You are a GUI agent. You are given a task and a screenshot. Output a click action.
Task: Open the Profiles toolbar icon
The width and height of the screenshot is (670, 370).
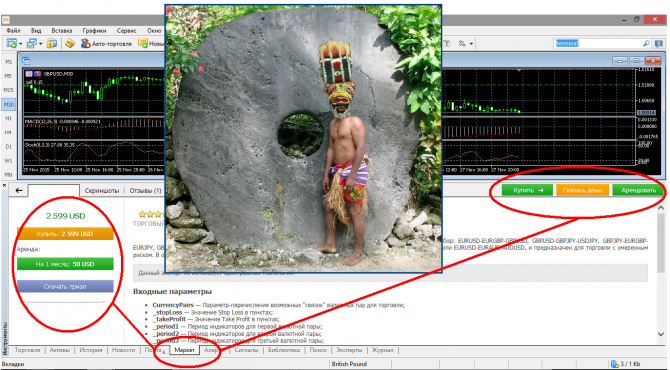click(31, 44)
